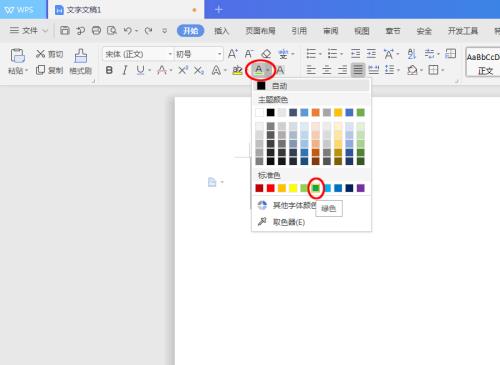Toggle Underline formatting

click(140, 70)
